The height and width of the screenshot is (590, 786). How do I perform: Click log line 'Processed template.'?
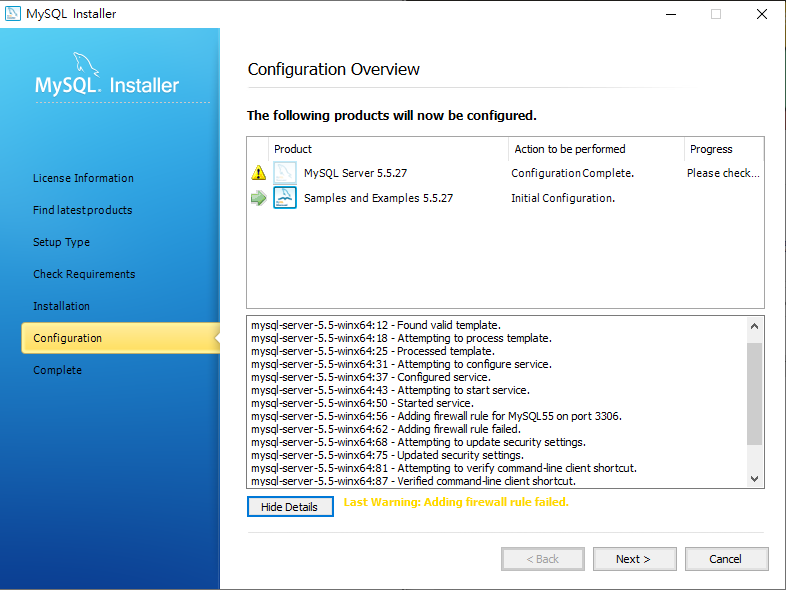click(373, 351)
